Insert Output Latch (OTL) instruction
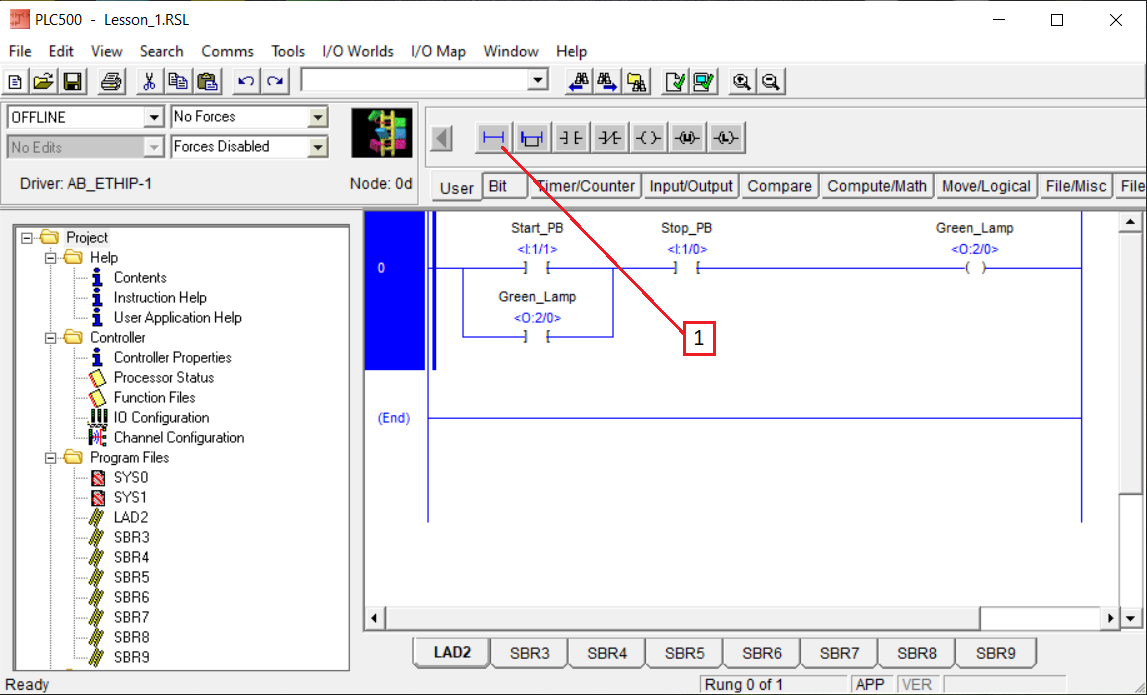The image size is (1147, 695). click(x=726, y=138)
